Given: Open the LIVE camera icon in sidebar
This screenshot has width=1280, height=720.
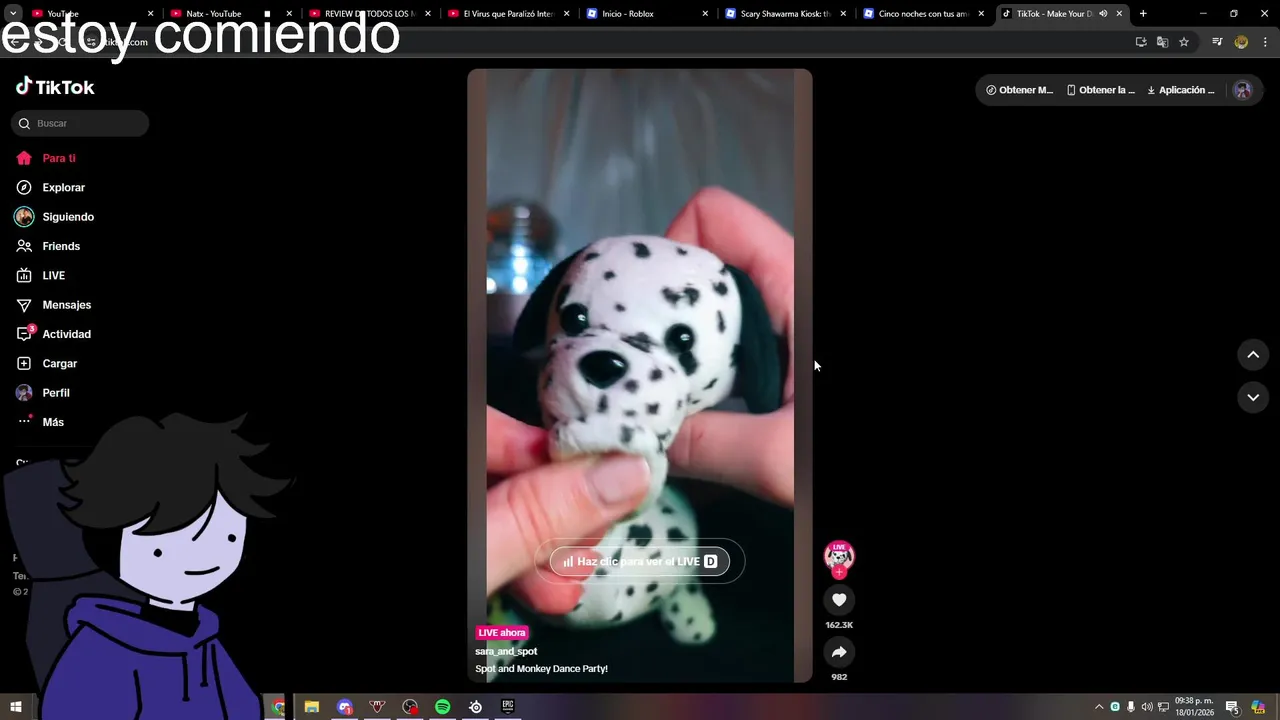Looking at the screenshot, I should (24, 275).
